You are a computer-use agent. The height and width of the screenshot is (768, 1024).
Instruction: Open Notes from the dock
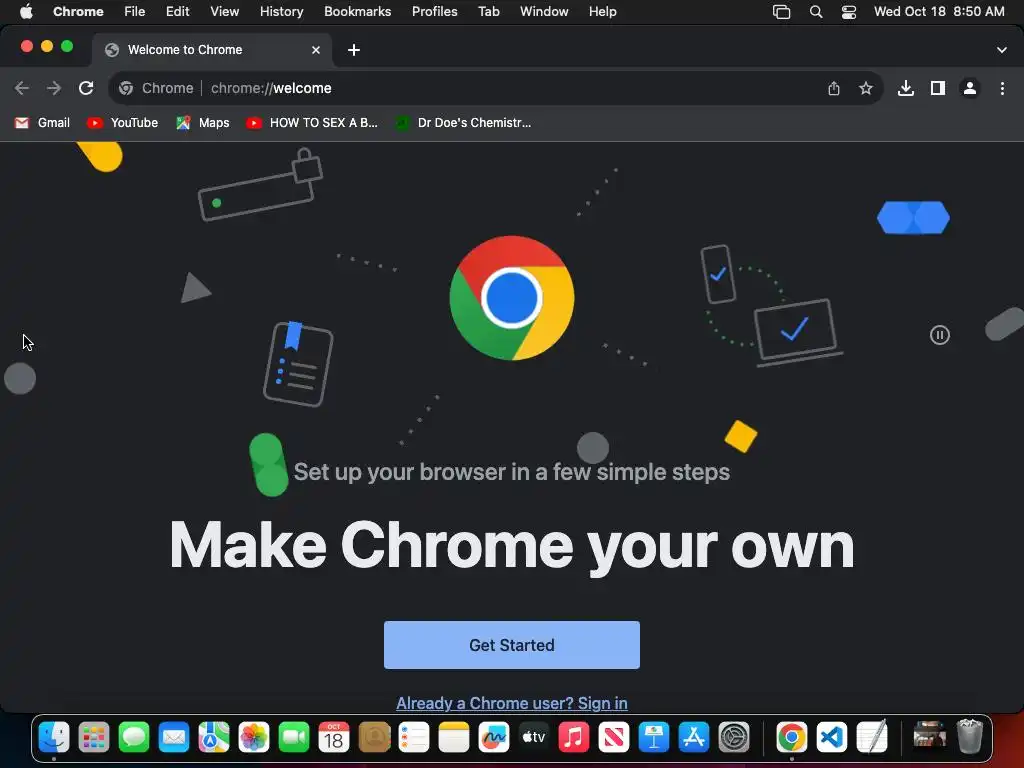coord(454,738)
